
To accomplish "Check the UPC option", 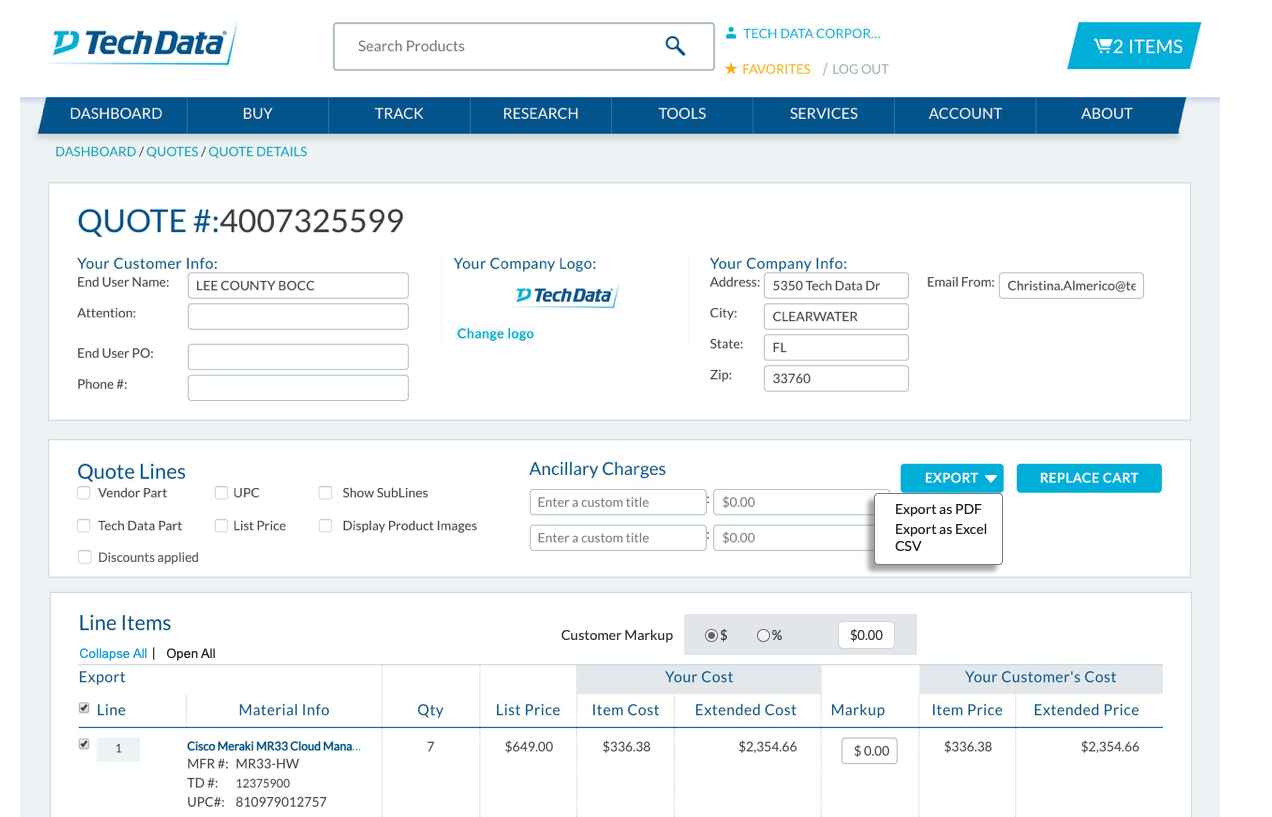I will click(x=221, y=493).
